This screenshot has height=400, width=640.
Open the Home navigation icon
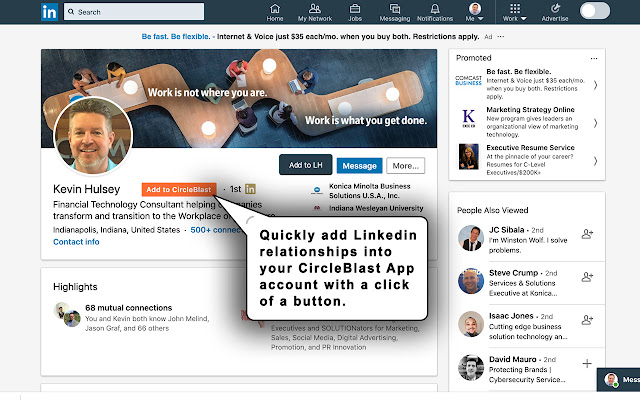click(x=275, y=13)
